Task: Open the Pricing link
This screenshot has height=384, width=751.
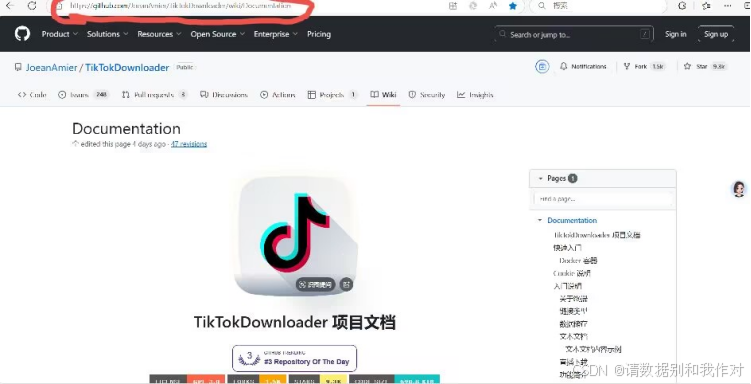Action: (x=319, y=34)
